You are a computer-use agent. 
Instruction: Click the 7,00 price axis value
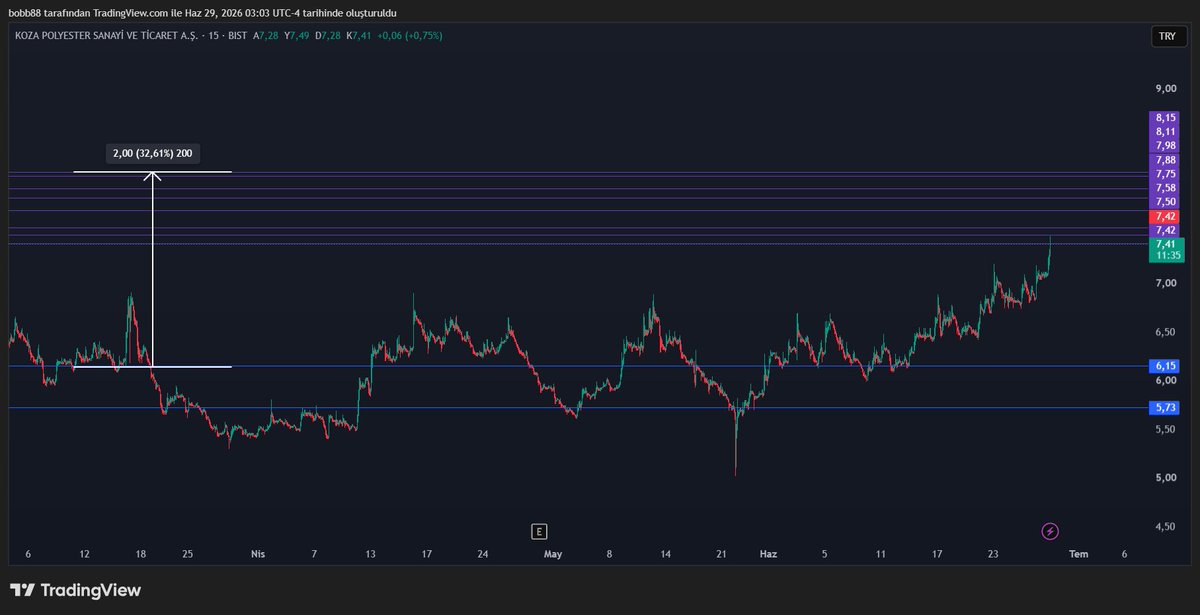pyautogui.click(x=1166, y=284)
